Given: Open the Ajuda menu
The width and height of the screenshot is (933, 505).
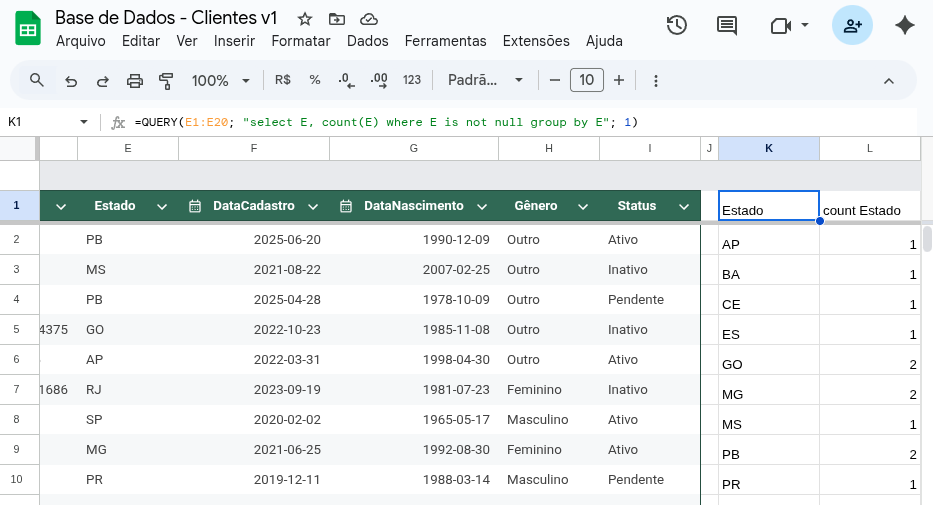Looking at the screenshot, I should coord(605,41).
